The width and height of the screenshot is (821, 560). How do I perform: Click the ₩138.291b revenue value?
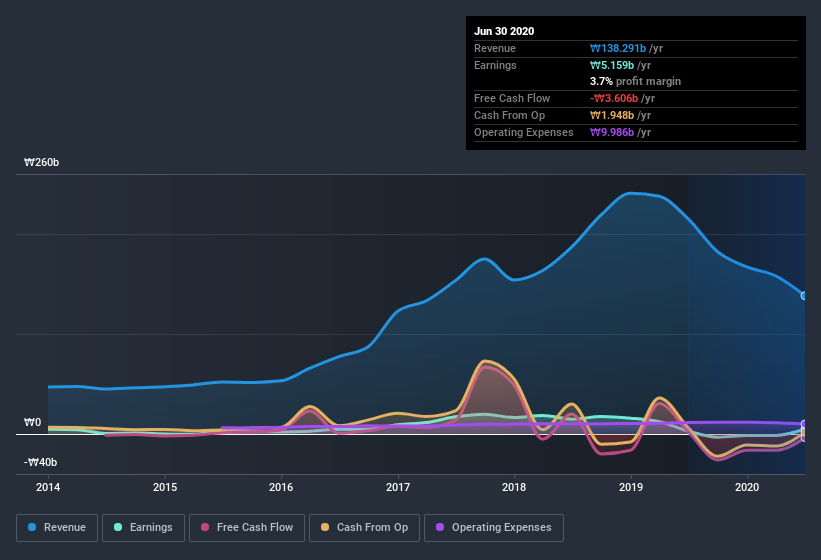[x=618, y=48]
